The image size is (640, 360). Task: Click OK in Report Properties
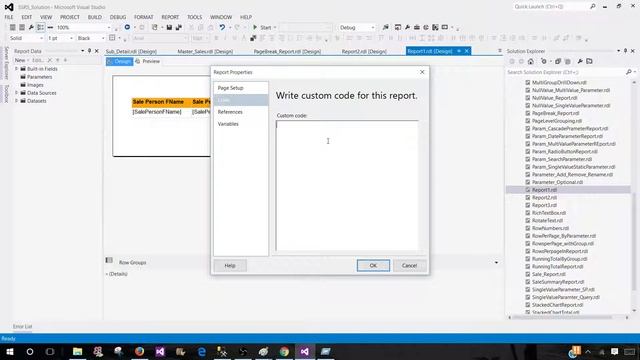373,266
